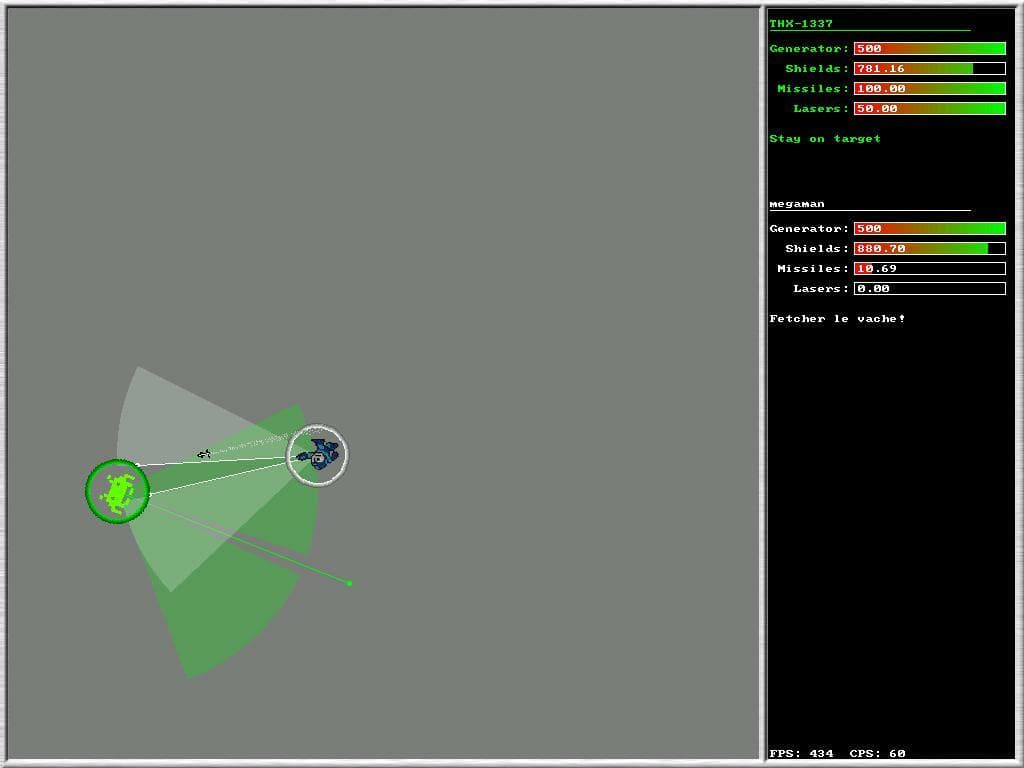Screen dimensions: 1024x768
Task: Click the blue megaman robot ship
Action: [318, 455]
